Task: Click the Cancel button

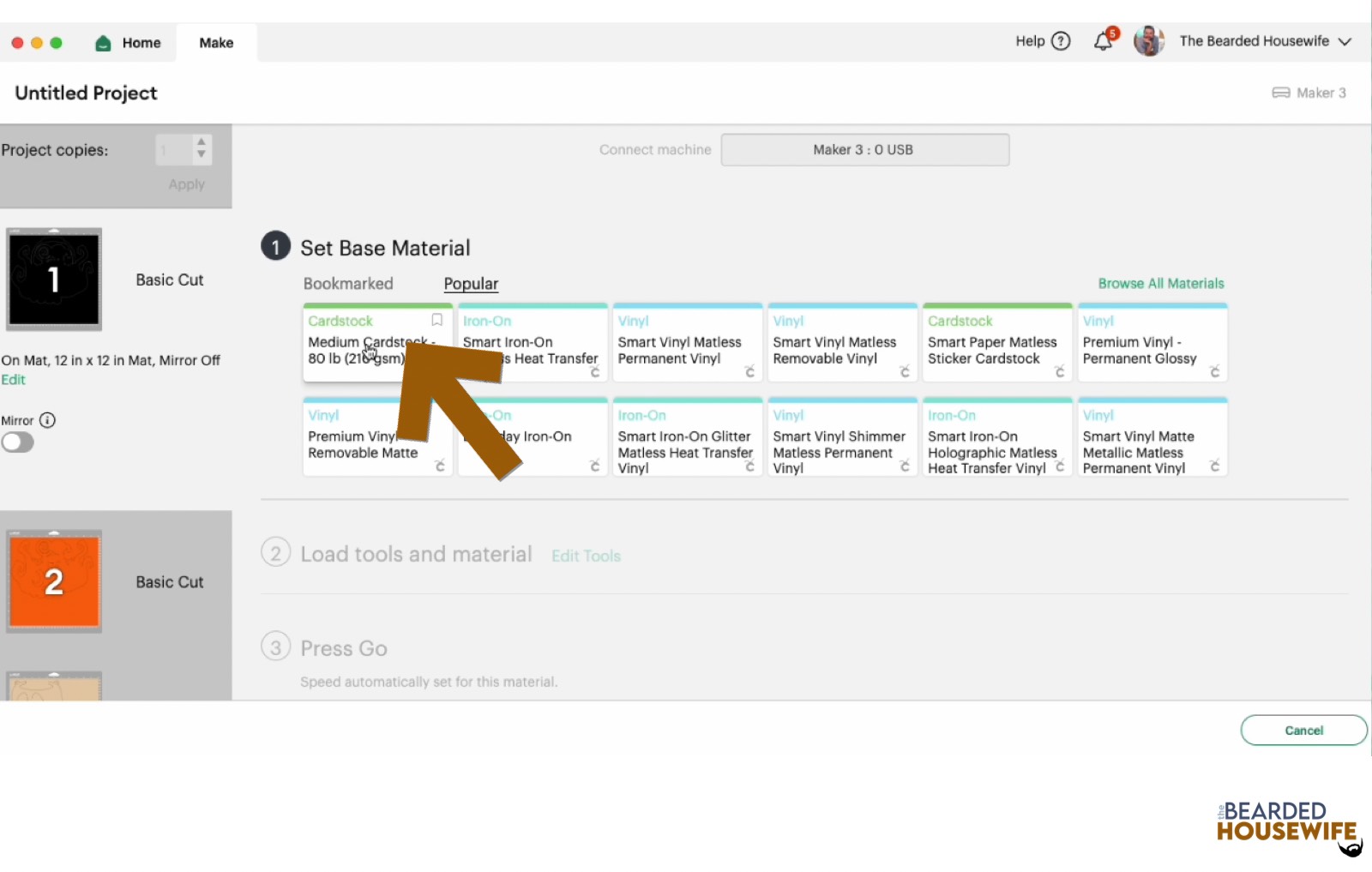Action: (x=1303, y=730)
